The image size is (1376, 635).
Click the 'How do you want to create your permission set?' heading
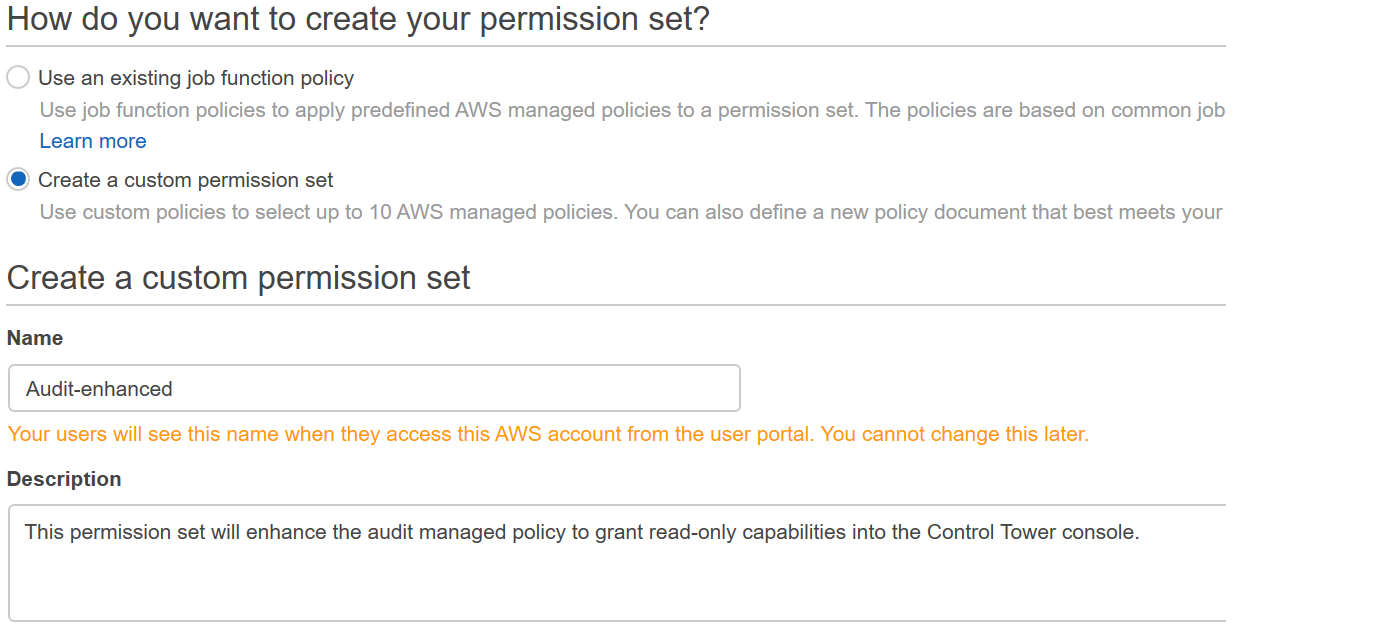pos(357,18)
